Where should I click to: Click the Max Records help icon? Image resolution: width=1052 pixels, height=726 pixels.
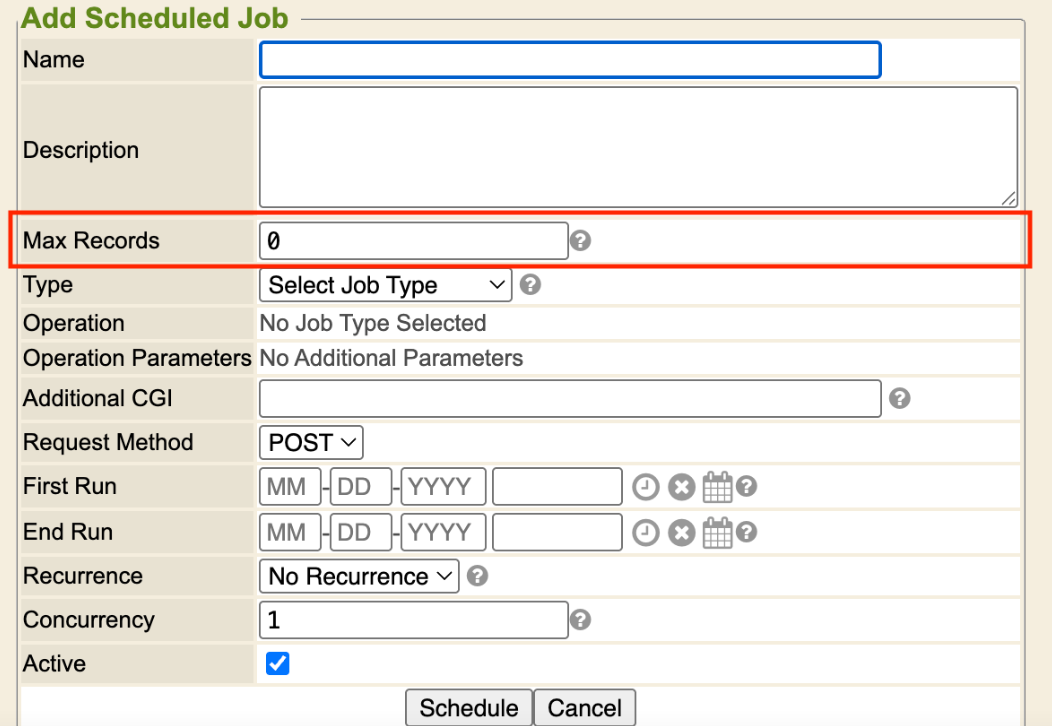tap(579, 241)
